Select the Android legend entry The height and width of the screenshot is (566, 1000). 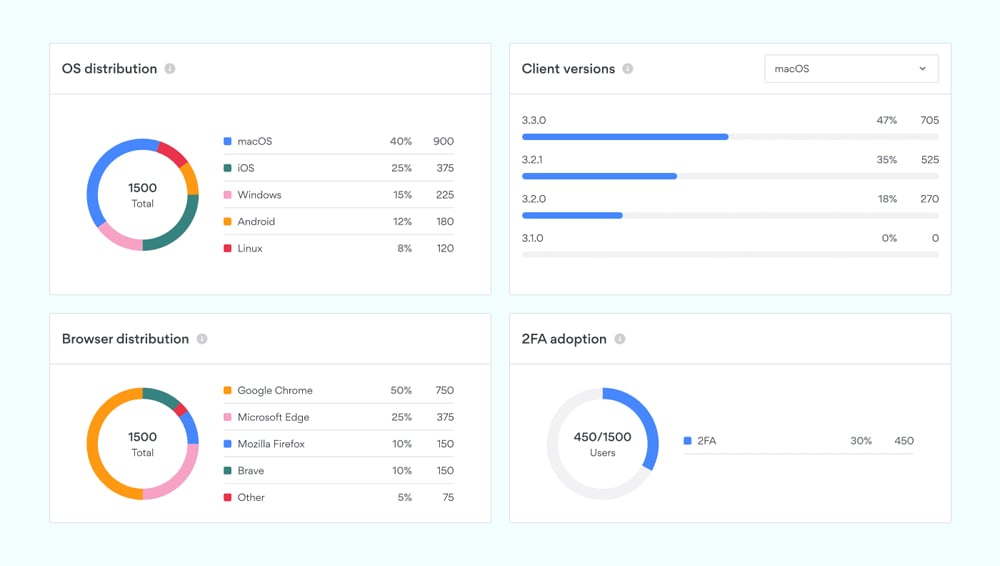tap(256, 222)
